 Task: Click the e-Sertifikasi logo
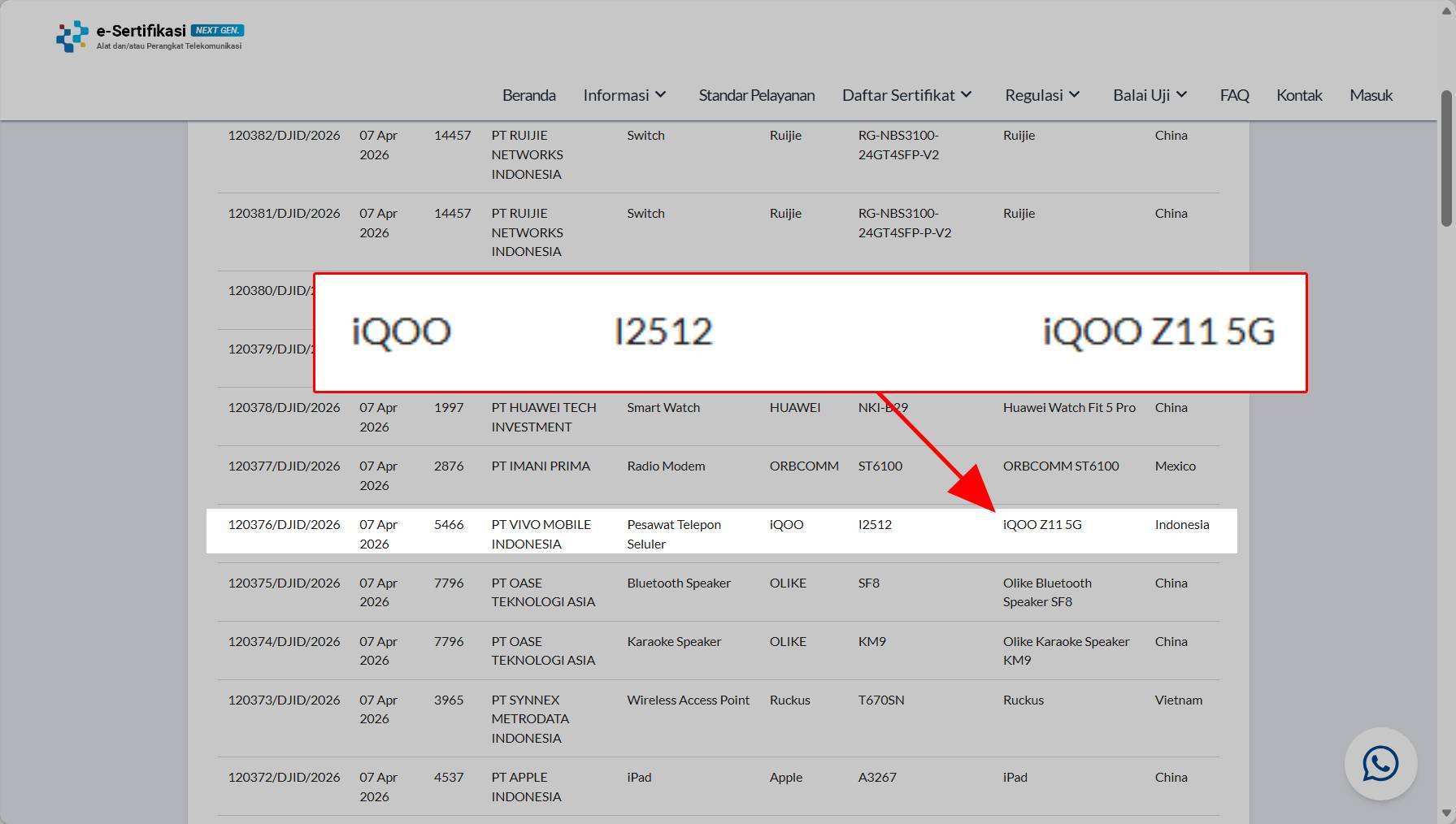pos(150,37)
